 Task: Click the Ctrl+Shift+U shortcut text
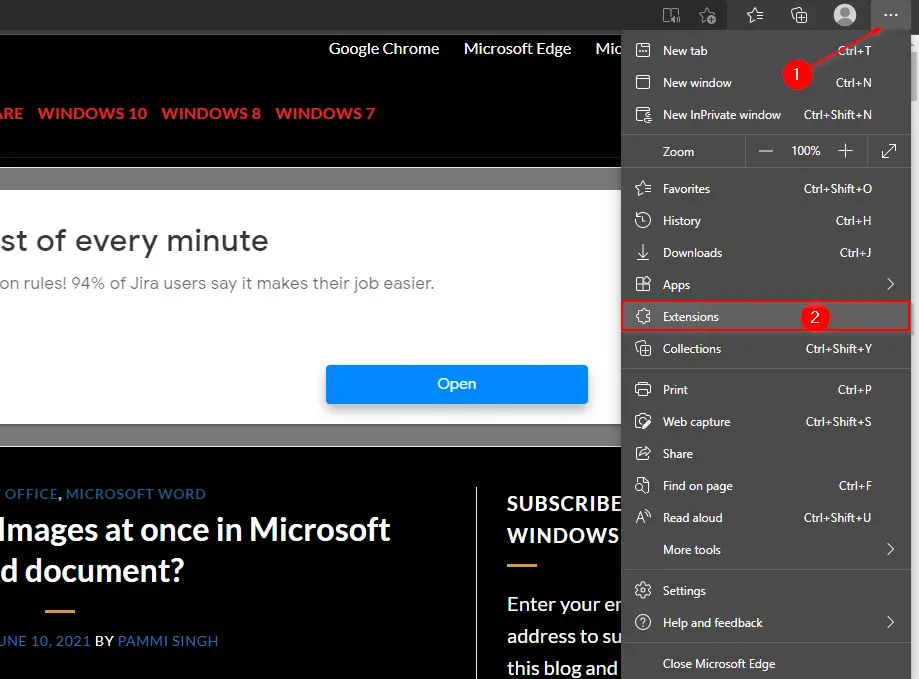point(838,517)
